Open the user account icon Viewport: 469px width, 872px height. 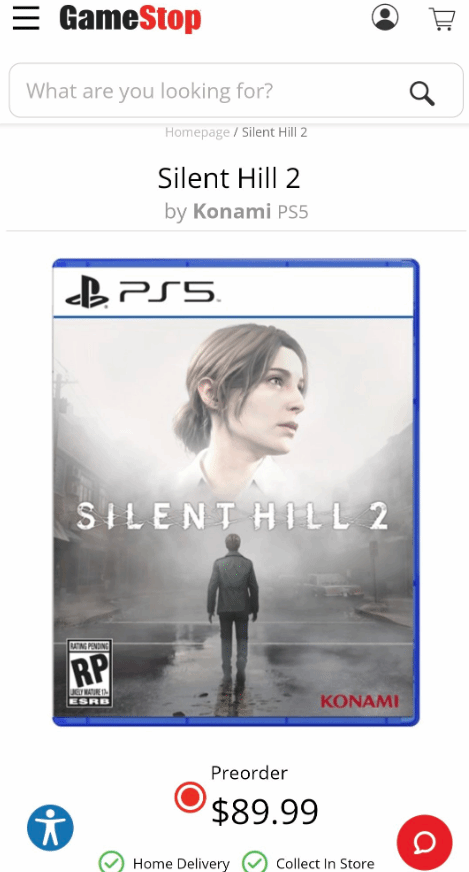(385, 17)
